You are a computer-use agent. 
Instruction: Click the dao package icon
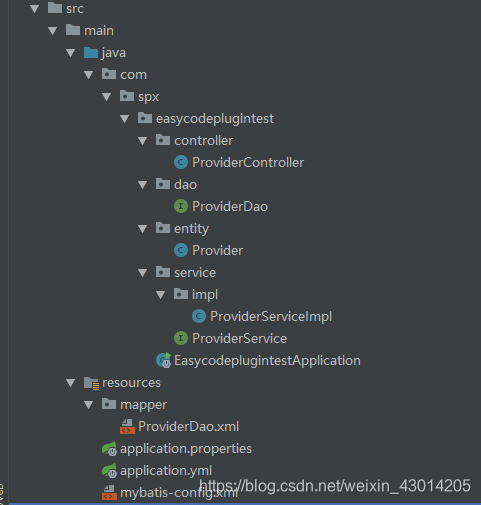click(163, 184)
